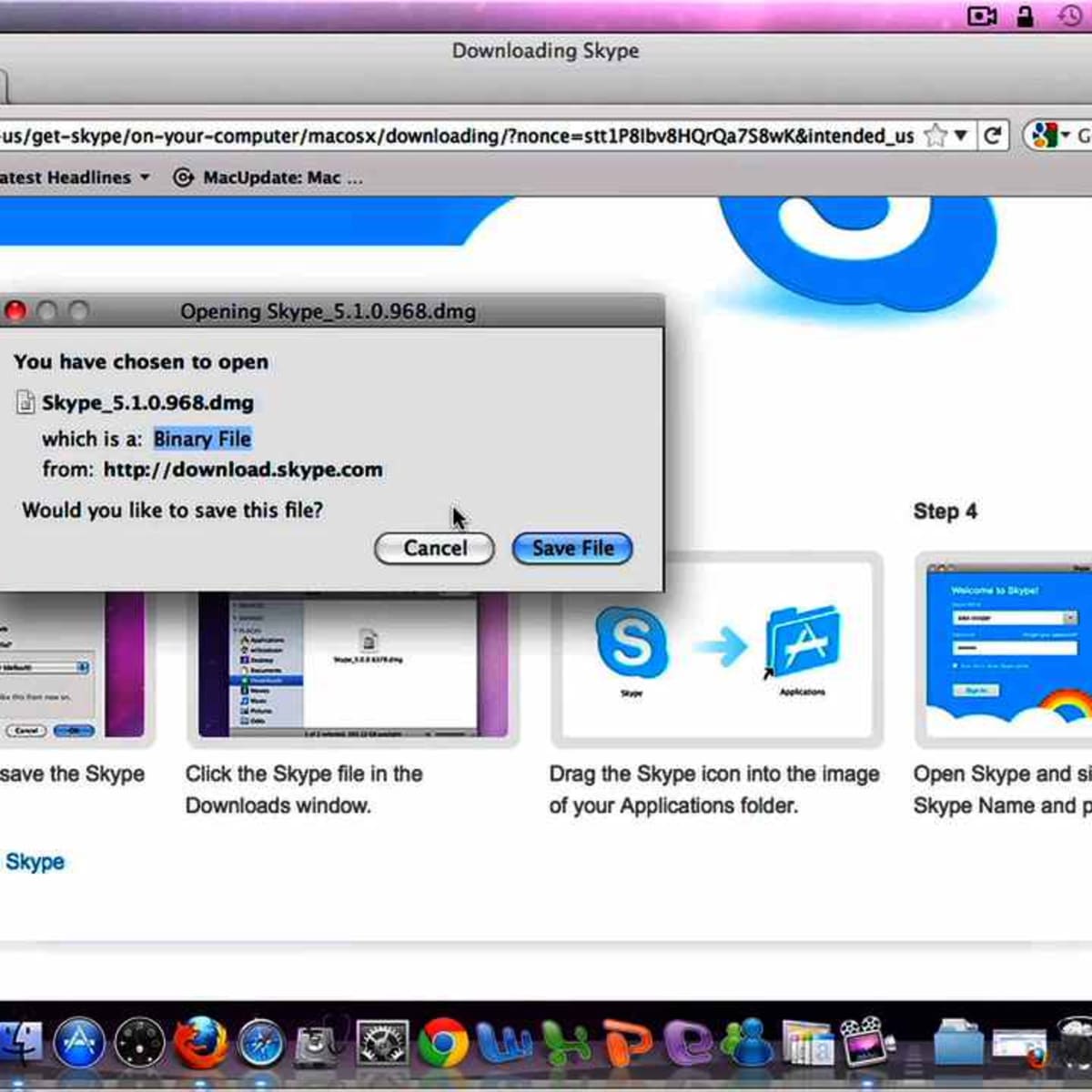
Task: Click the address bar URL field
Action: [x=455, y=136]
